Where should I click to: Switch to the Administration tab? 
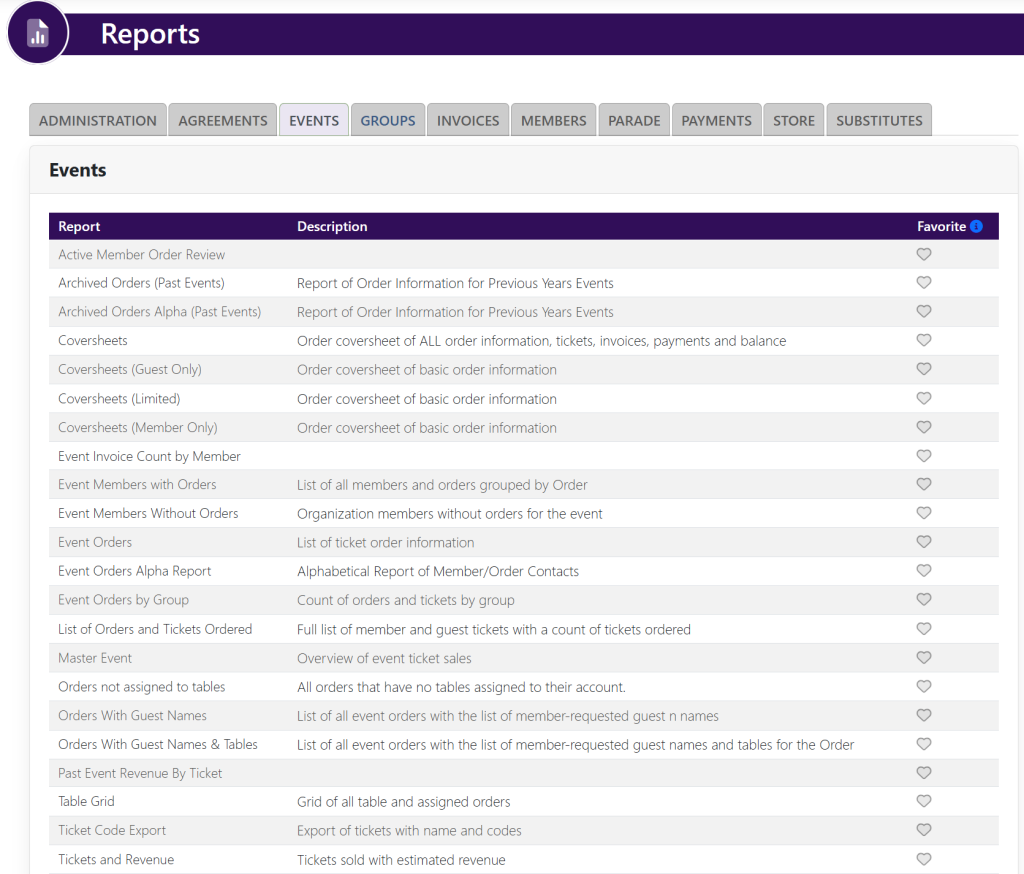coord(98,120)
